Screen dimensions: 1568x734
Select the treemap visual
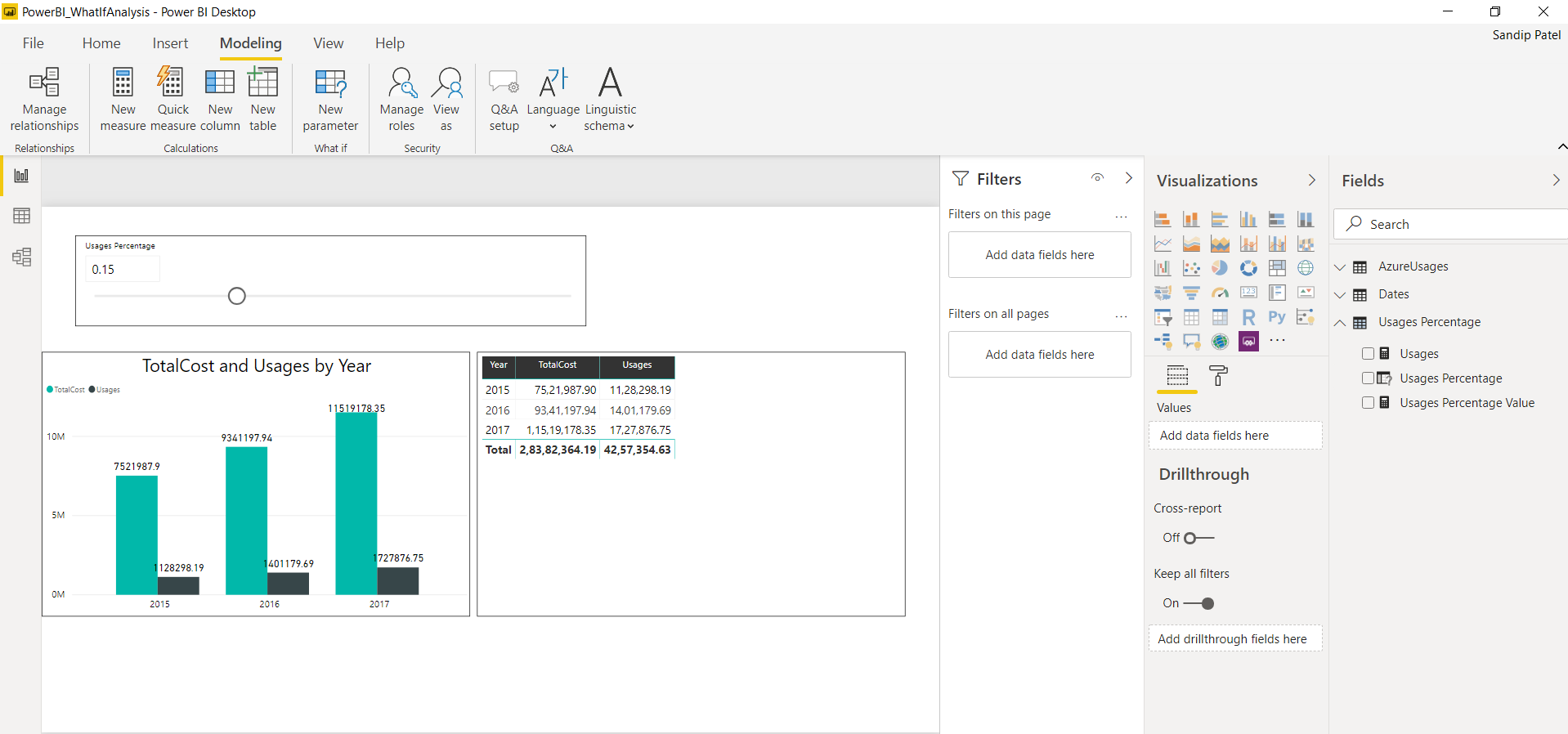click(x=1277, y=268)
